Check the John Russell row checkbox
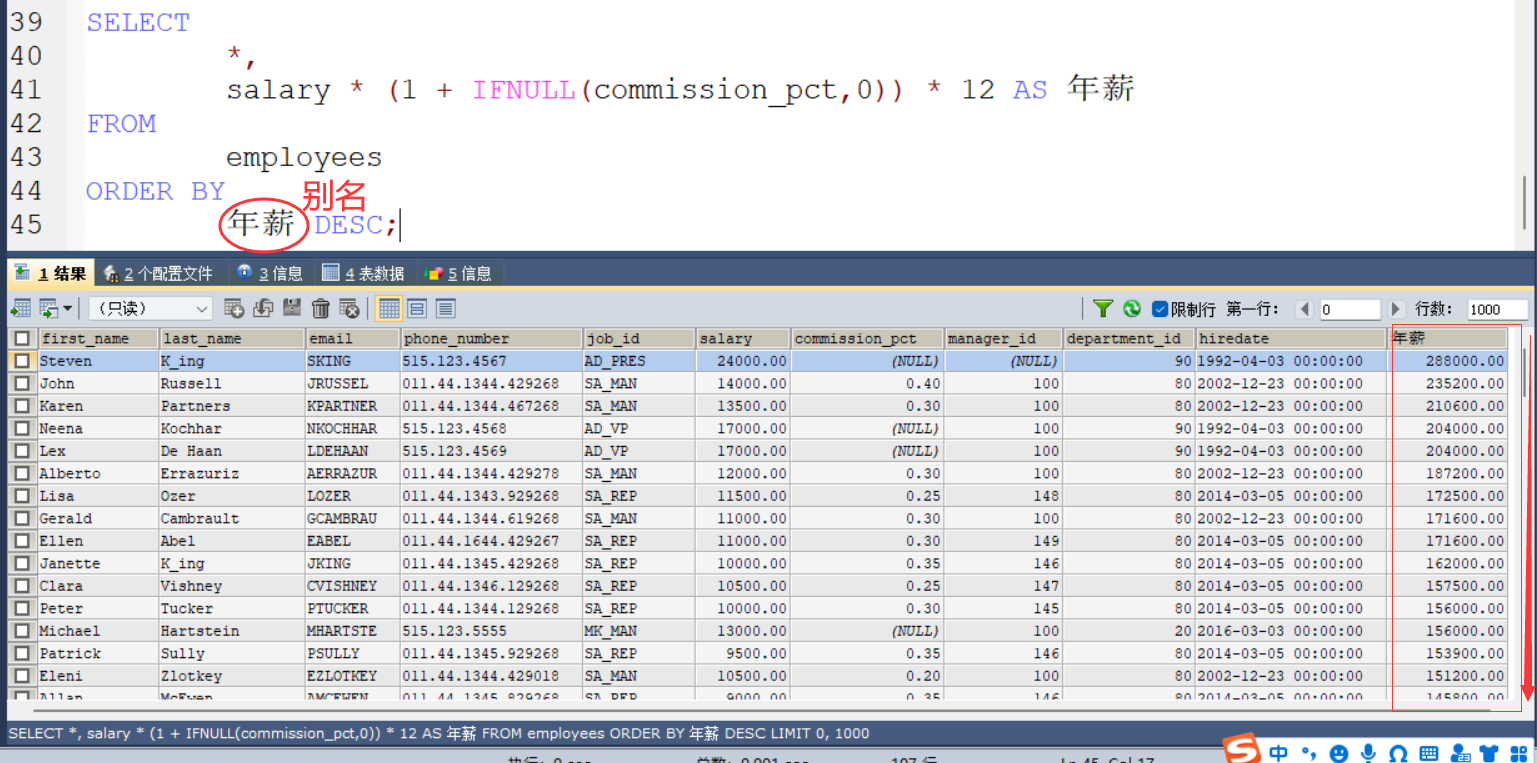 click(x=23, y=383)
